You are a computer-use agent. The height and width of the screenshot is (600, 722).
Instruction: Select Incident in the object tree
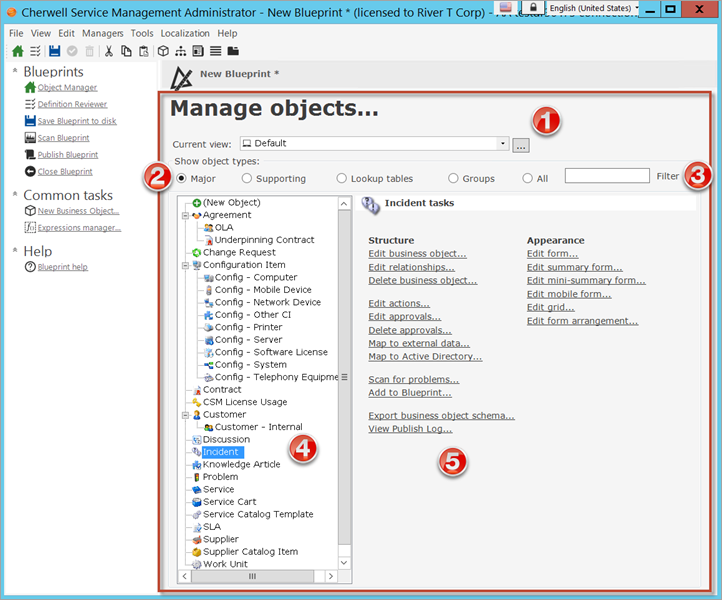point(221,452)
